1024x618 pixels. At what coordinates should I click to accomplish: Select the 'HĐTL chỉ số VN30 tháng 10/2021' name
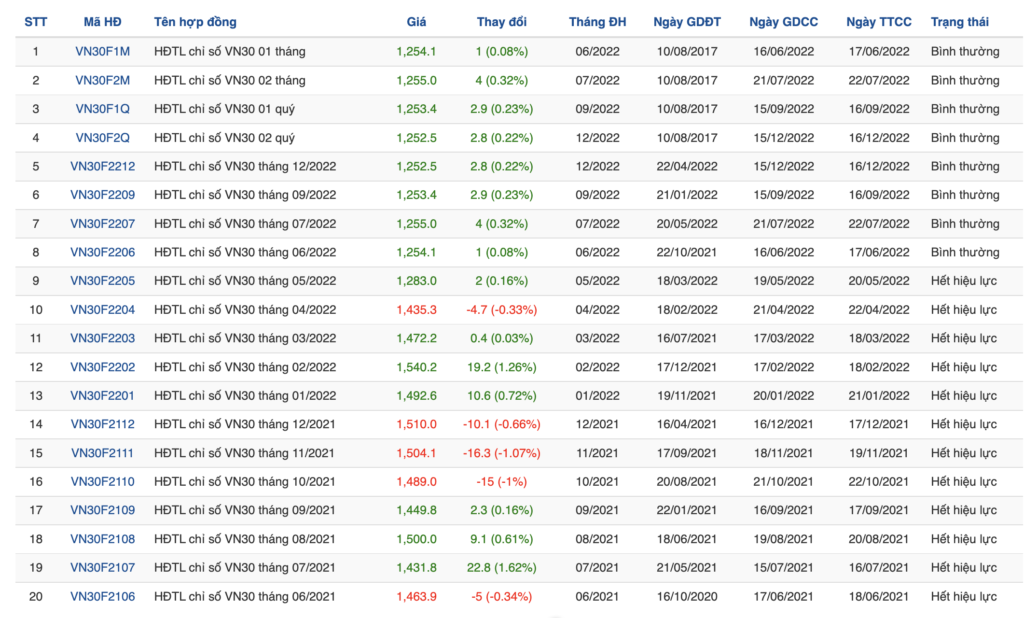click(245, 482)
